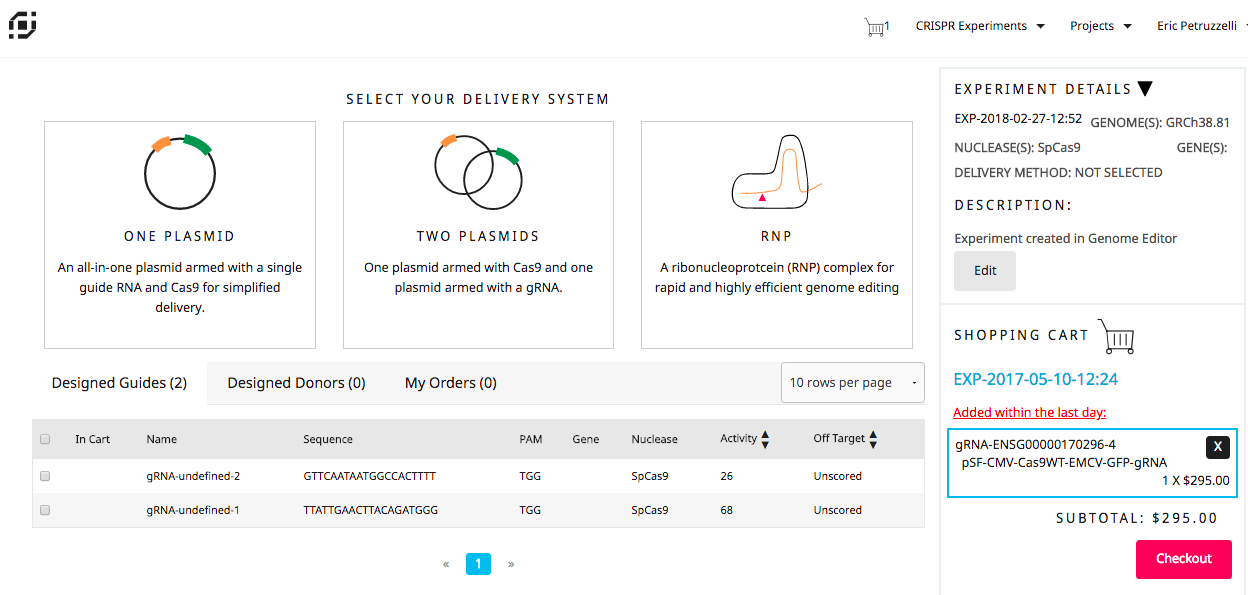
Task: Remove gRNA-ENSG00000170296-4 with X button
Action: [x=1217, y=447]
